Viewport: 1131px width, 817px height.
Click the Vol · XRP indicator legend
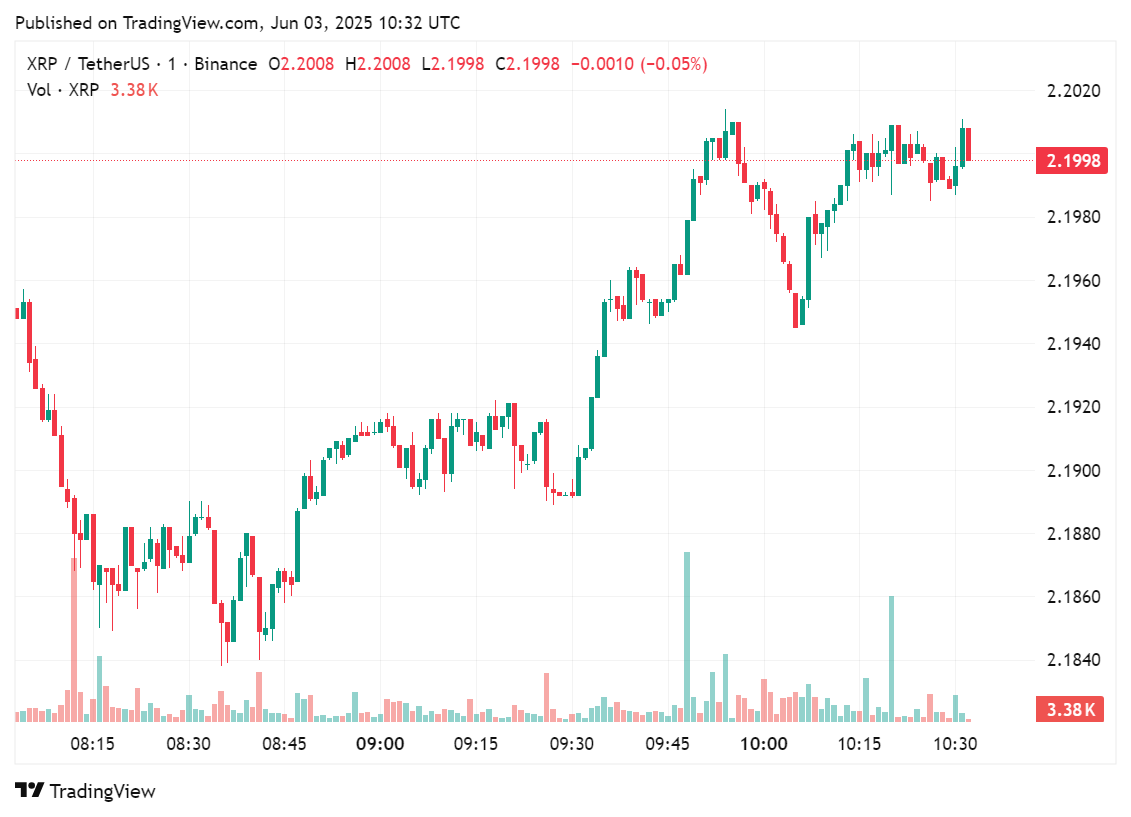[64, 90]
